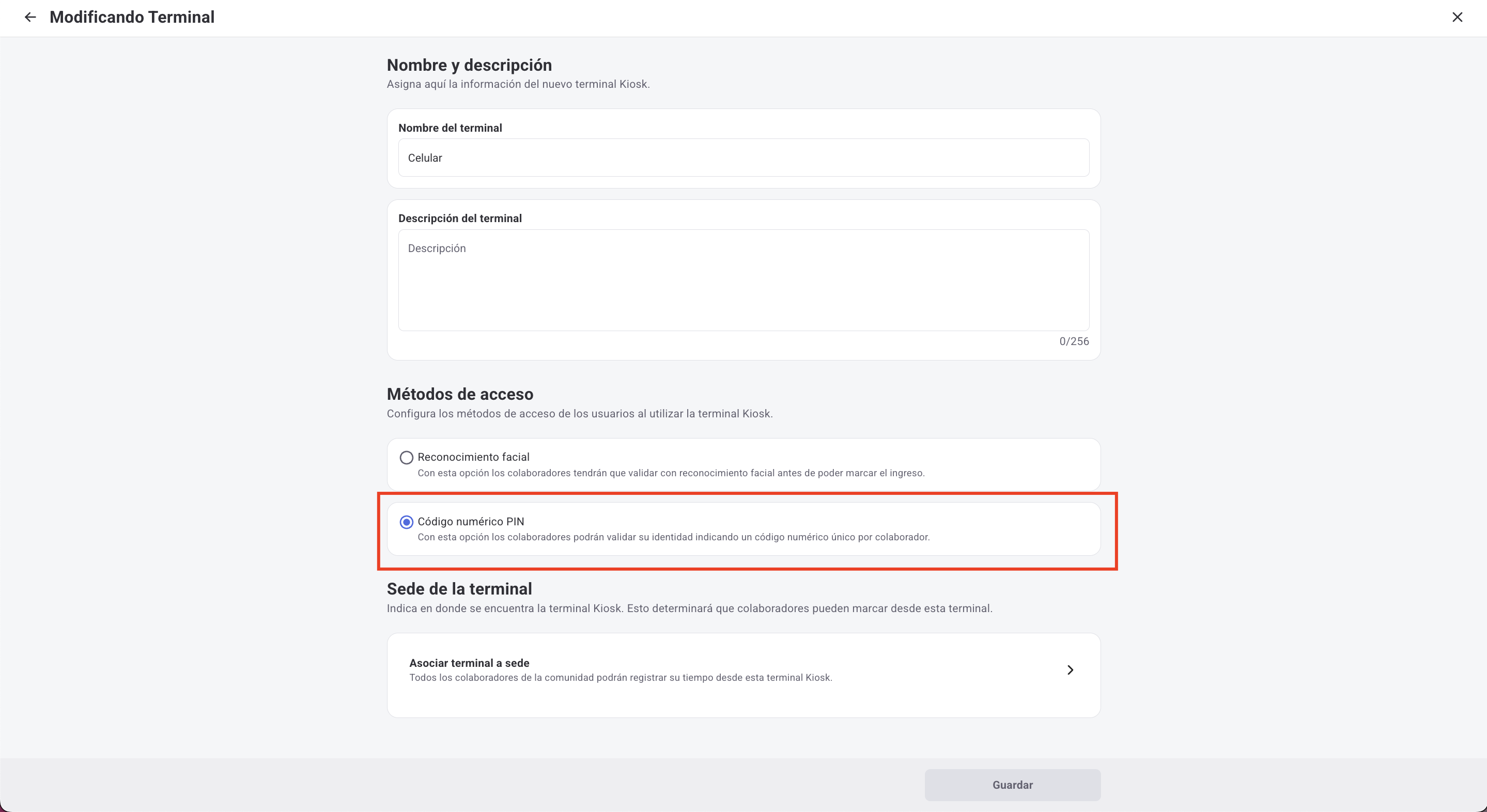The image size is (1487, 812).
Task: Click the Nombre y descripción heading
Action: 469,65
